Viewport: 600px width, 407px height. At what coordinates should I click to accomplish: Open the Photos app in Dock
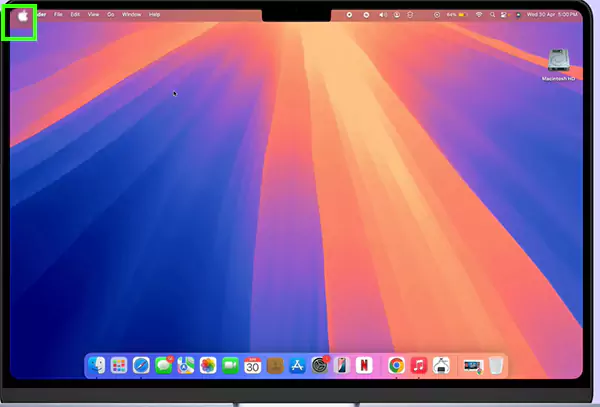coord(208,366)
